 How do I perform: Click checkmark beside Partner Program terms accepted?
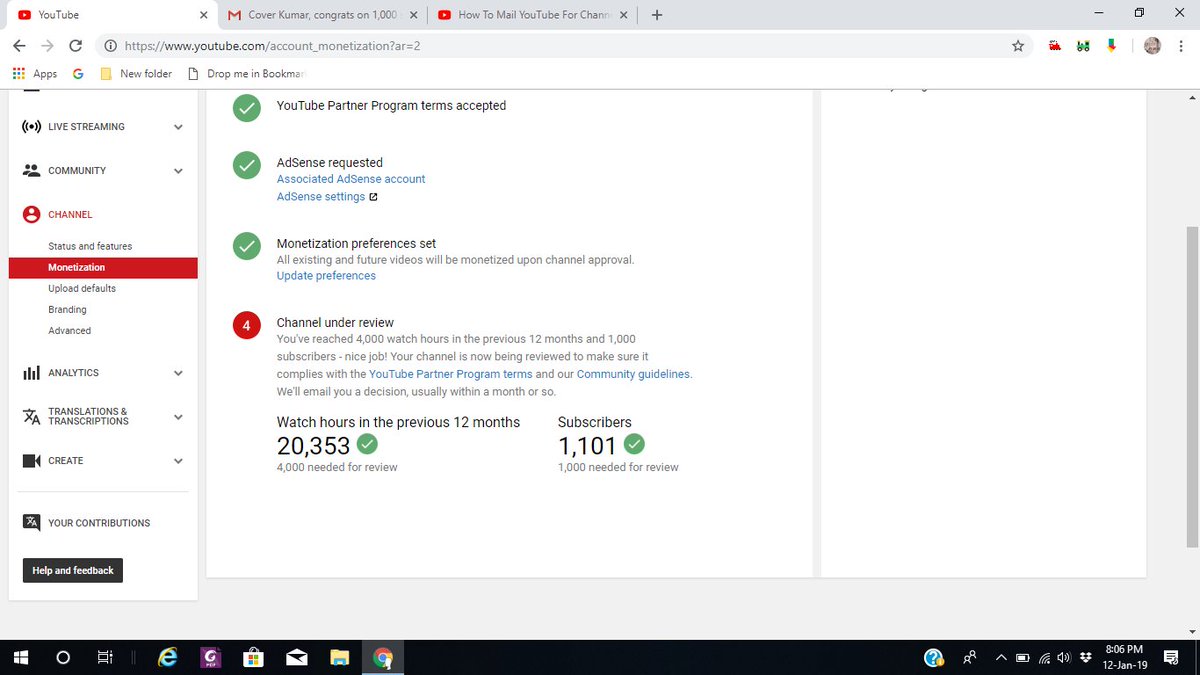click(246, 108)
